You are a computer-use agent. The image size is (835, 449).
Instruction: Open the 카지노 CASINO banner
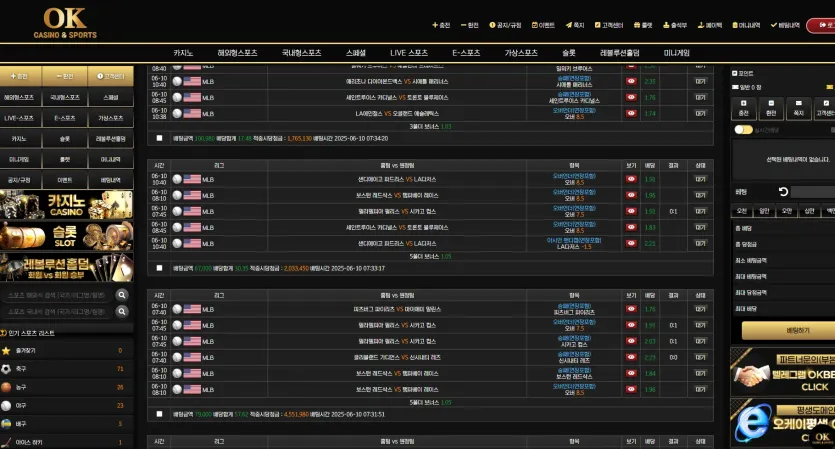(x=67, y=205)
